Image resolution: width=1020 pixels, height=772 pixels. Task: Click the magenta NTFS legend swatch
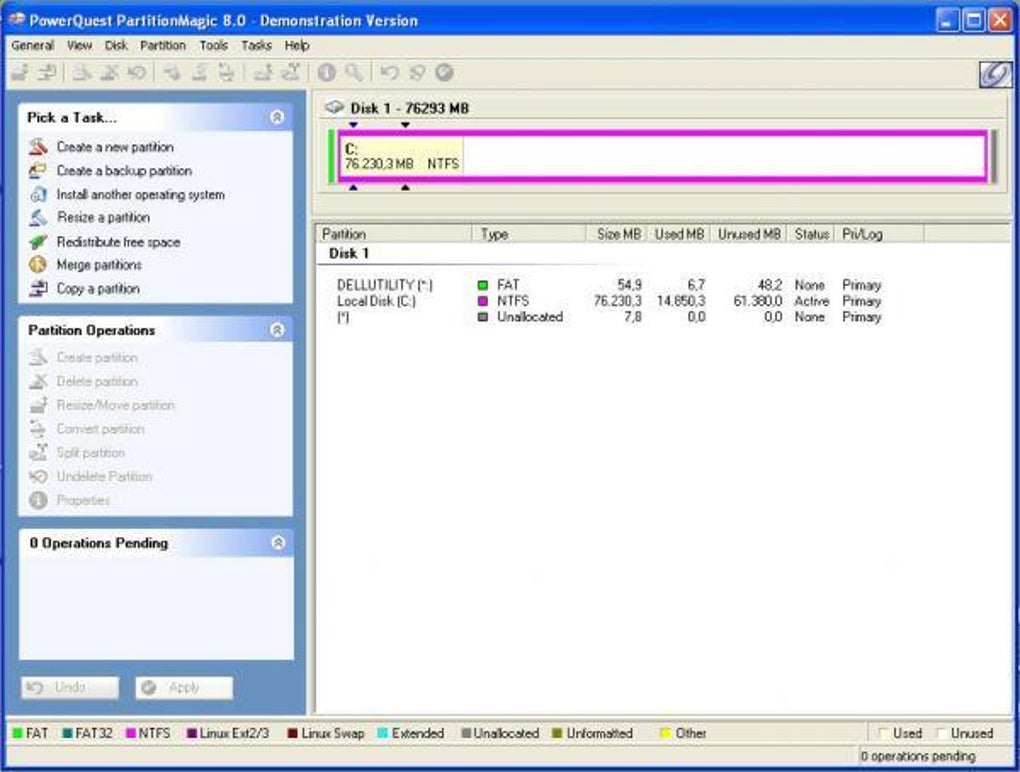point(131,734)
